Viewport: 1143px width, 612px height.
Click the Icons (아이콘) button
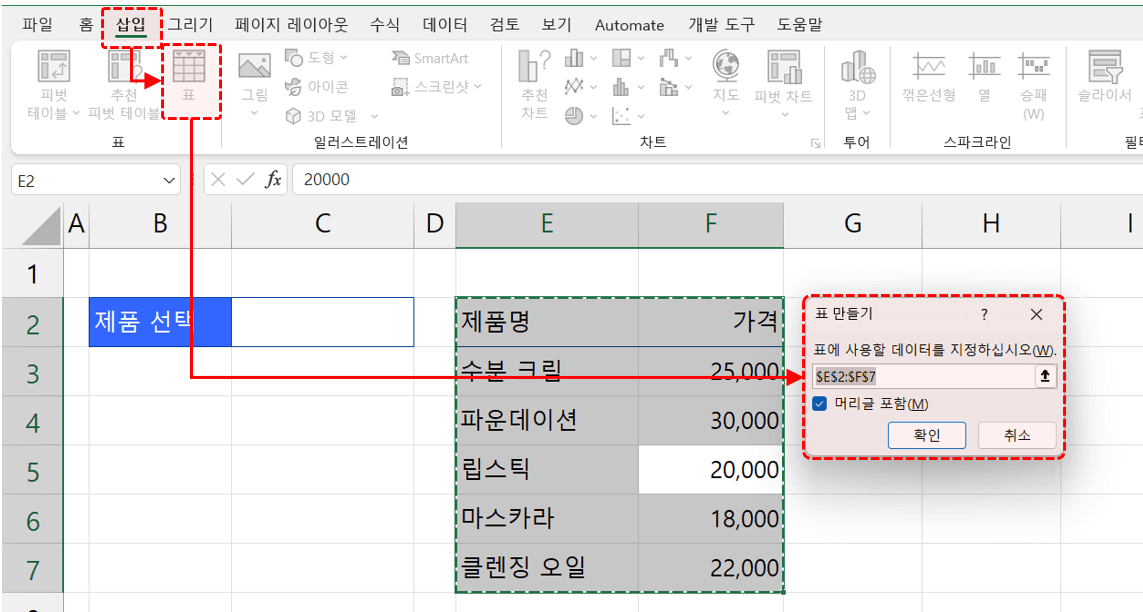coord(316,87)
